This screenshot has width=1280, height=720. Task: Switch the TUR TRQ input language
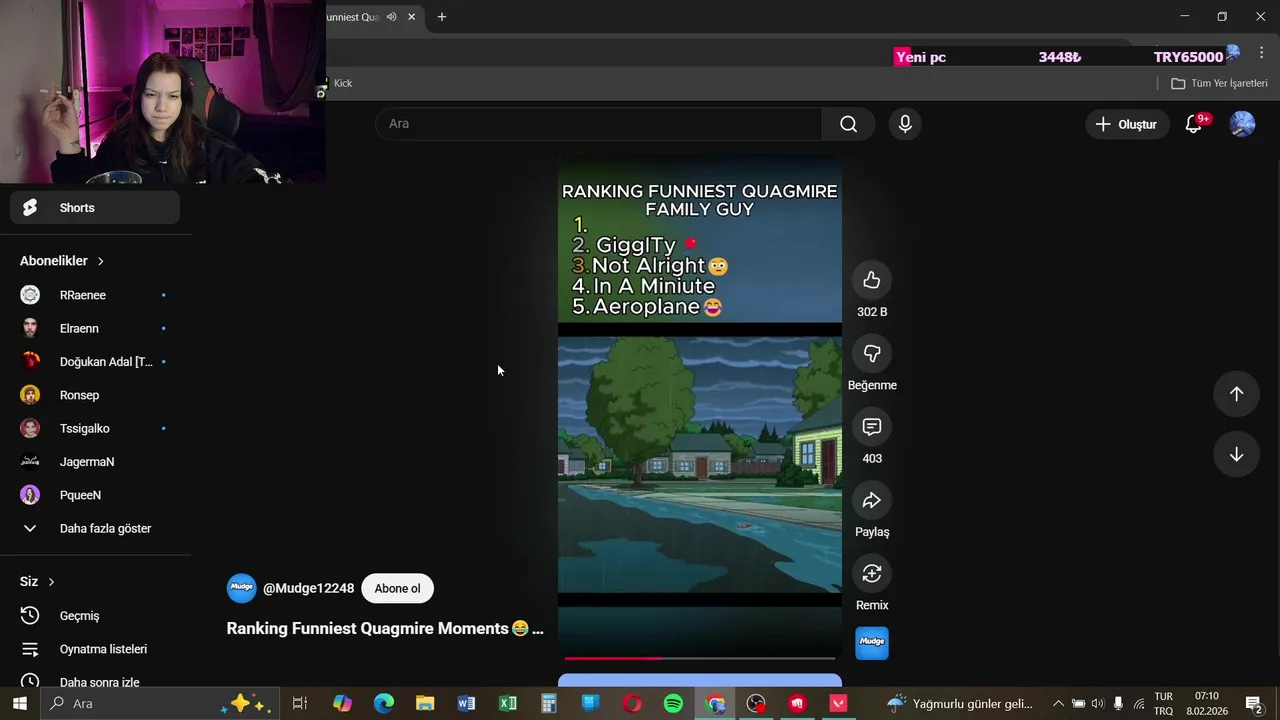point(1164,703)
